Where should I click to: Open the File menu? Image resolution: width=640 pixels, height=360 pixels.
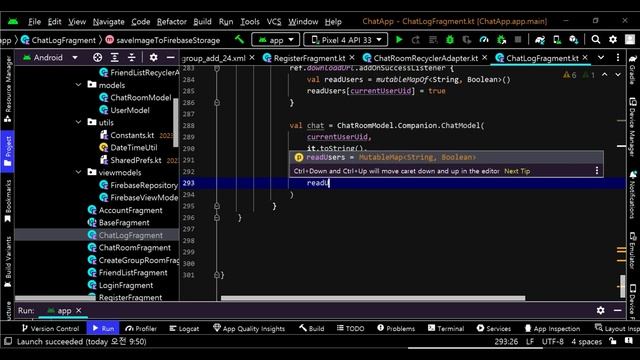(34, 22)
